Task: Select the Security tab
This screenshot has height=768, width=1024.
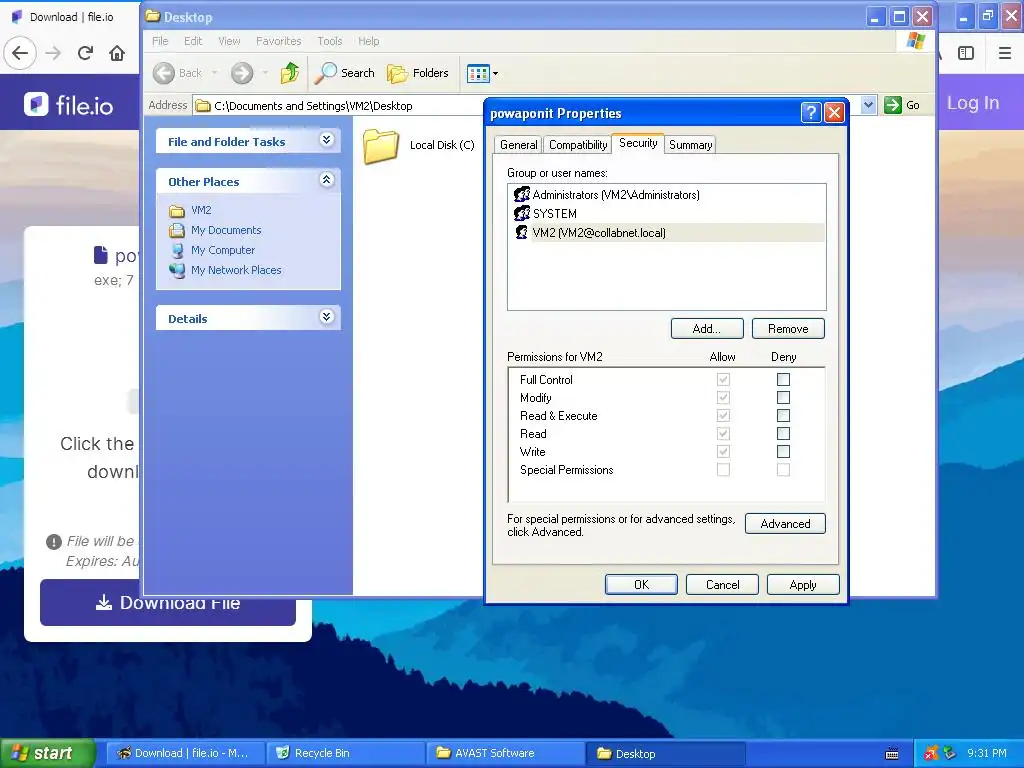Action: [638, 143]
